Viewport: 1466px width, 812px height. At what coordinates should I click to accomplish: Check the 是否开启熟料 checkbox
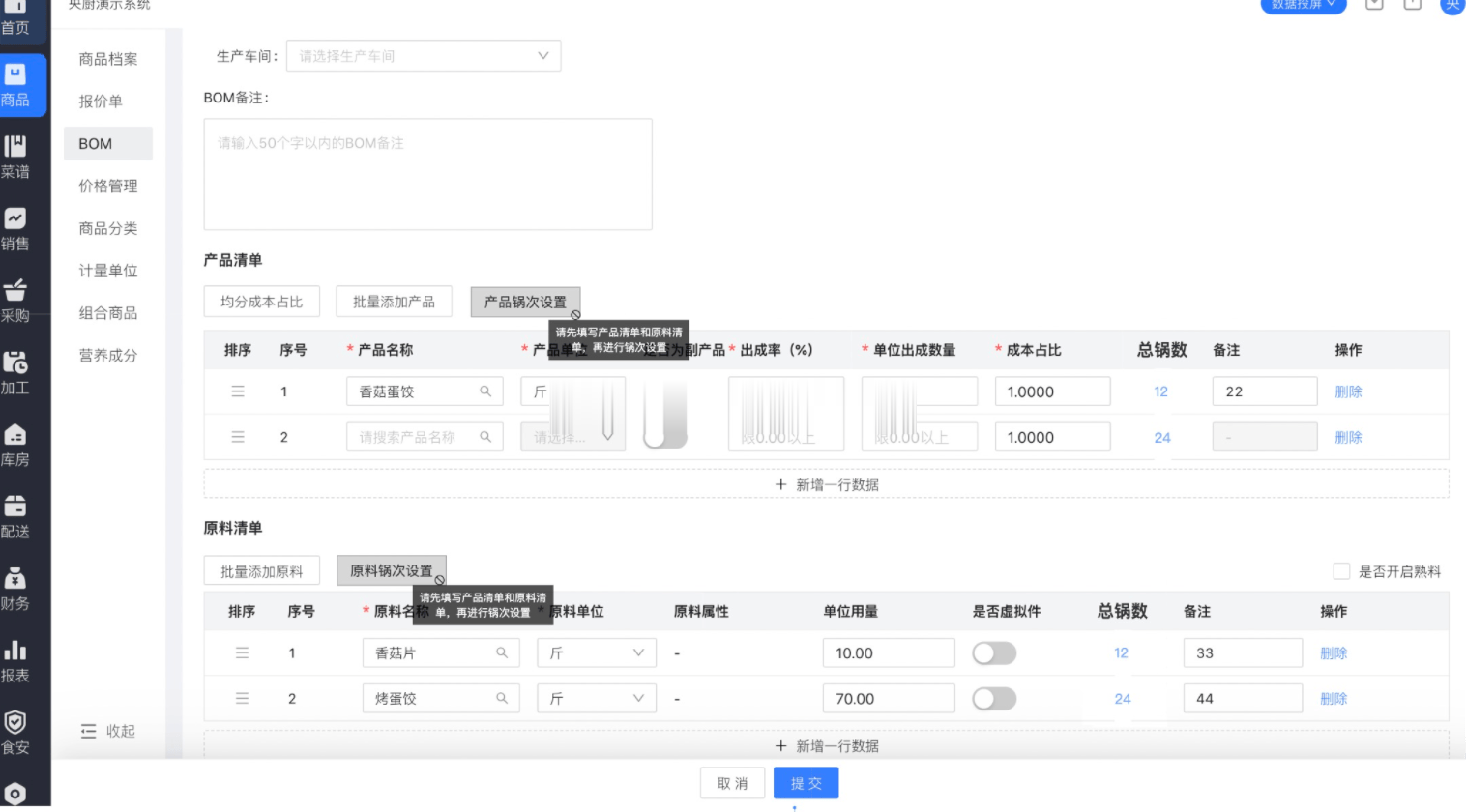click(x=1341, y=571)
